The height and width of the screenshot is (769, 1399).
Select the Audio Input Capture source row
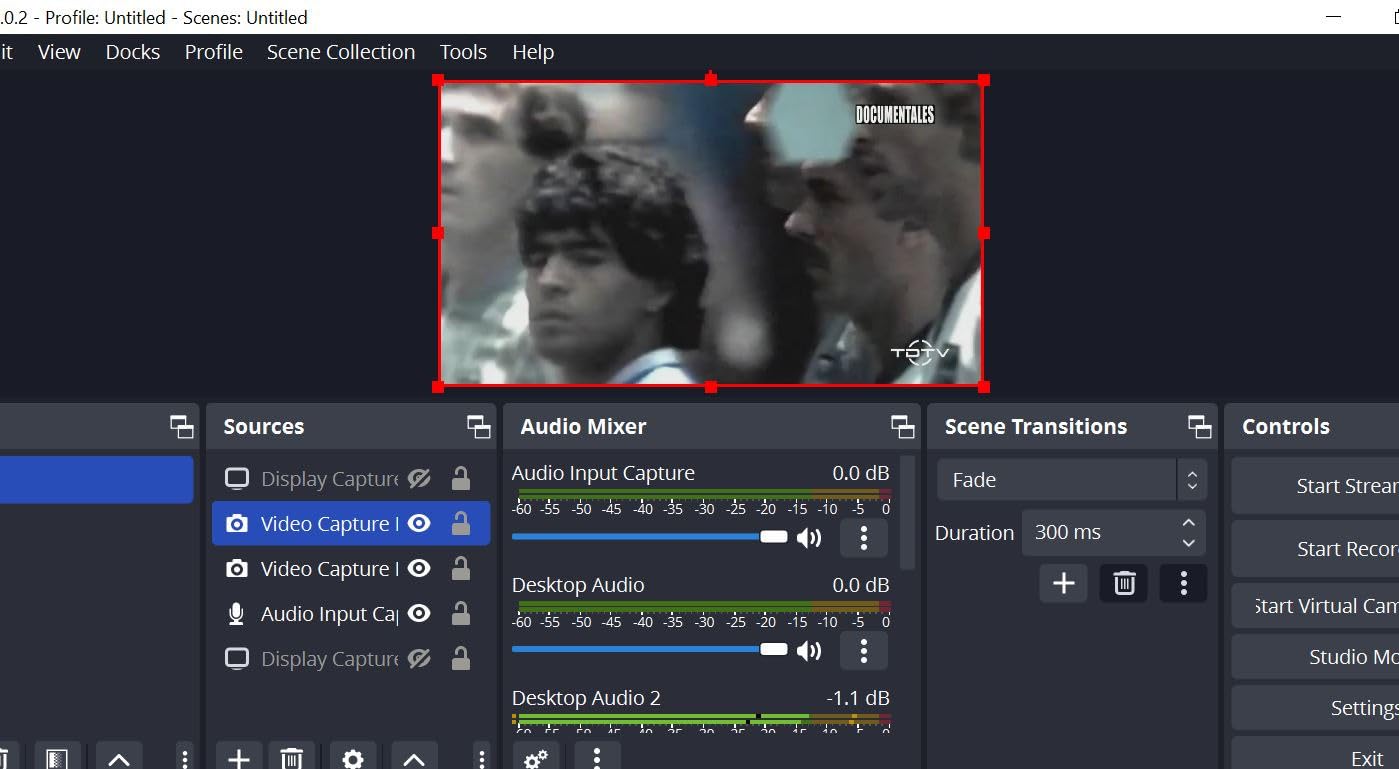pos(351,614)
